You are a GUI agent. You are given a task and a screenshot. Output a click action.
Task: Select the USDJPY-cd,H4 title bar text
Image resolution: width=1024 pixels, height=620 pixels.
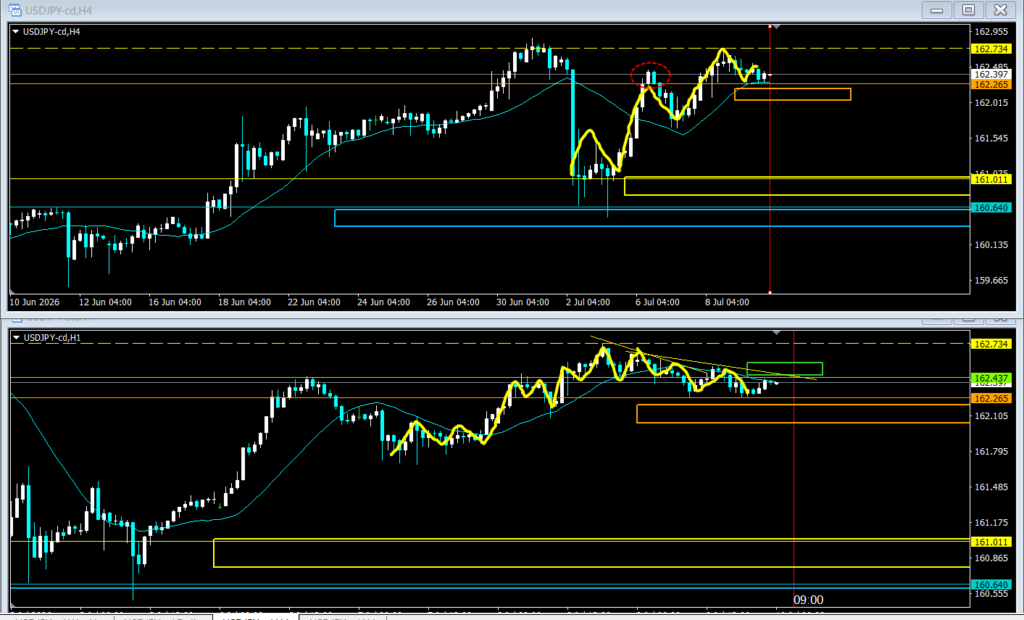[59, 10]
